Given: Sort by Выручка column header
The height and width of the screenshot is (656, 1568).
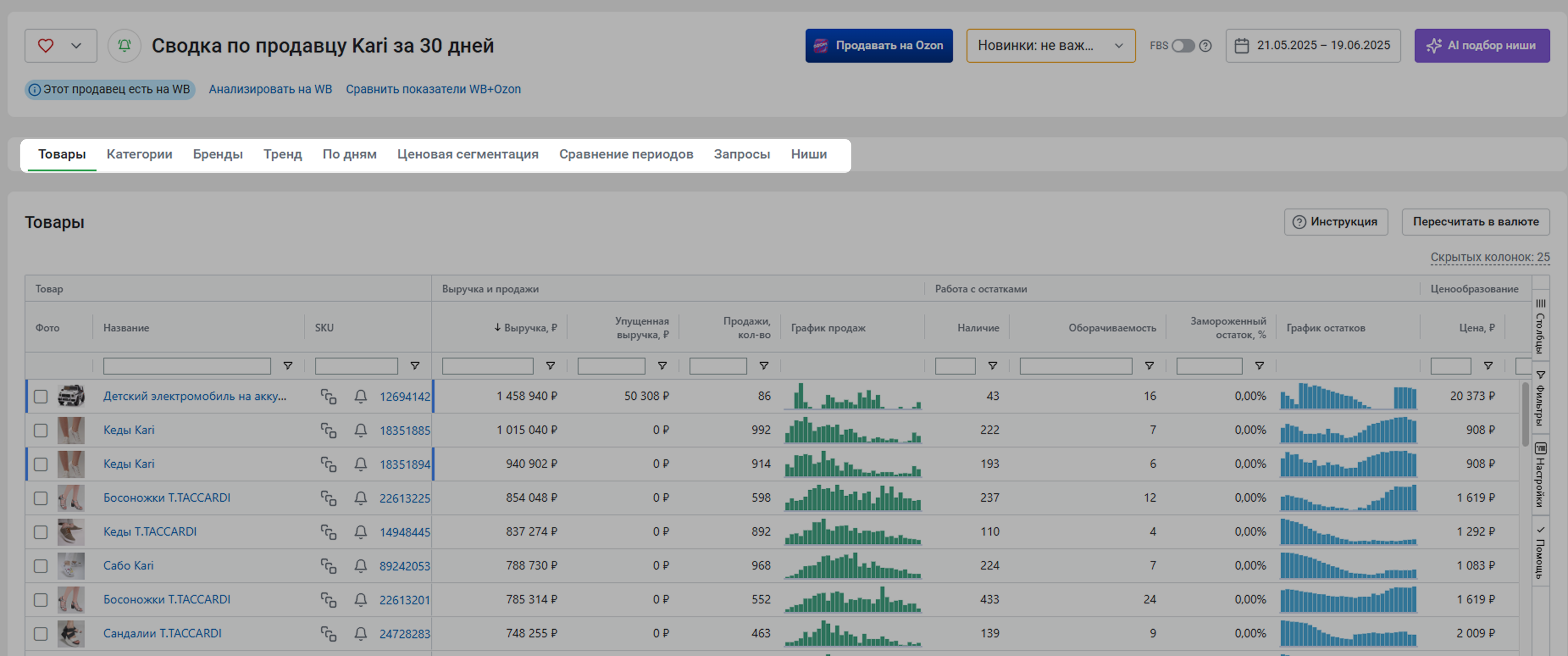Looking at the screenshot, I should click(x=525, y=328).
